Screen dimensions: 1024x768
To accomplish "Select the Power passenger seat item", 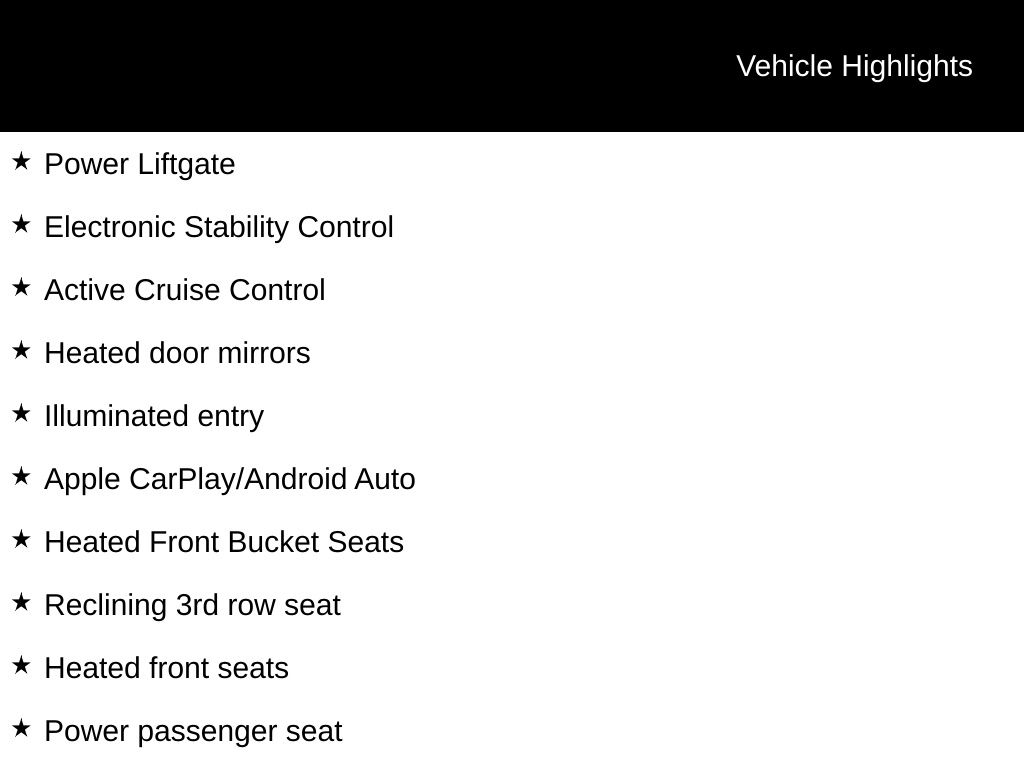I will tap(193, 731).
